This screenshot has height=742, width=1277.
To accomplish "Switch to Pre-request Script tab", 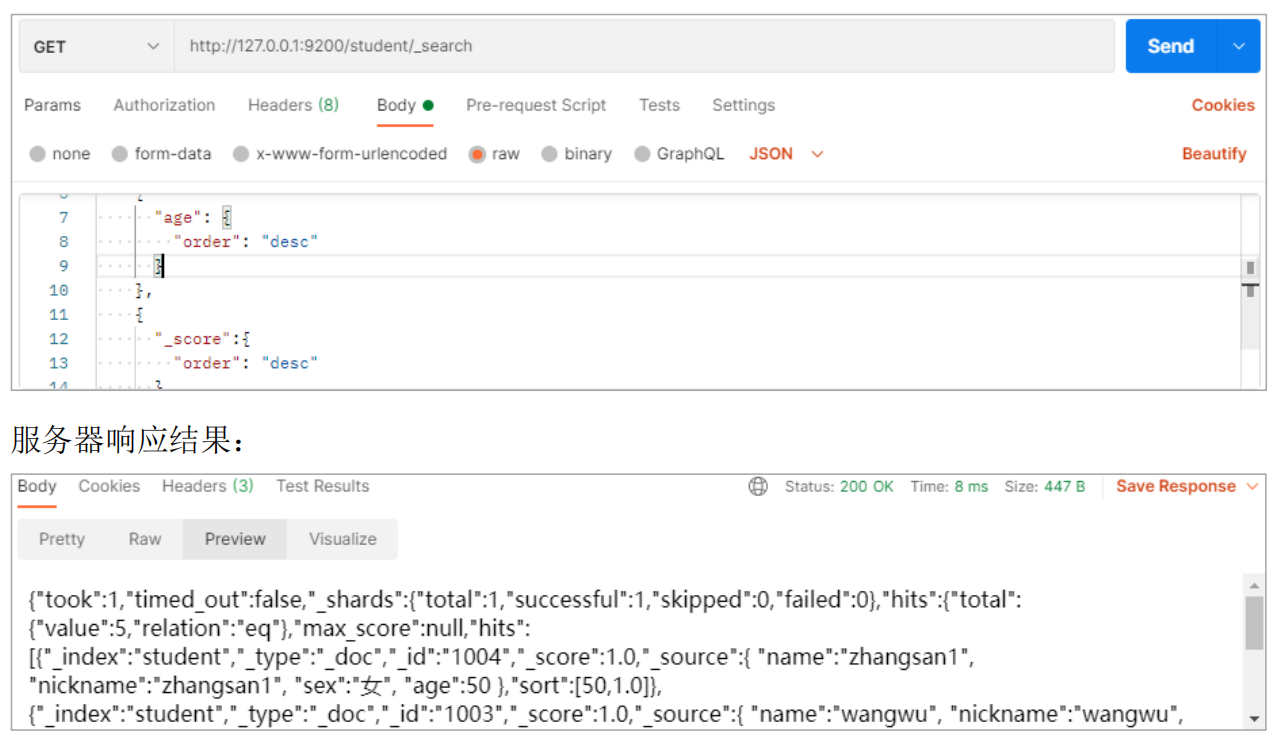I will (x=536, y=105).
